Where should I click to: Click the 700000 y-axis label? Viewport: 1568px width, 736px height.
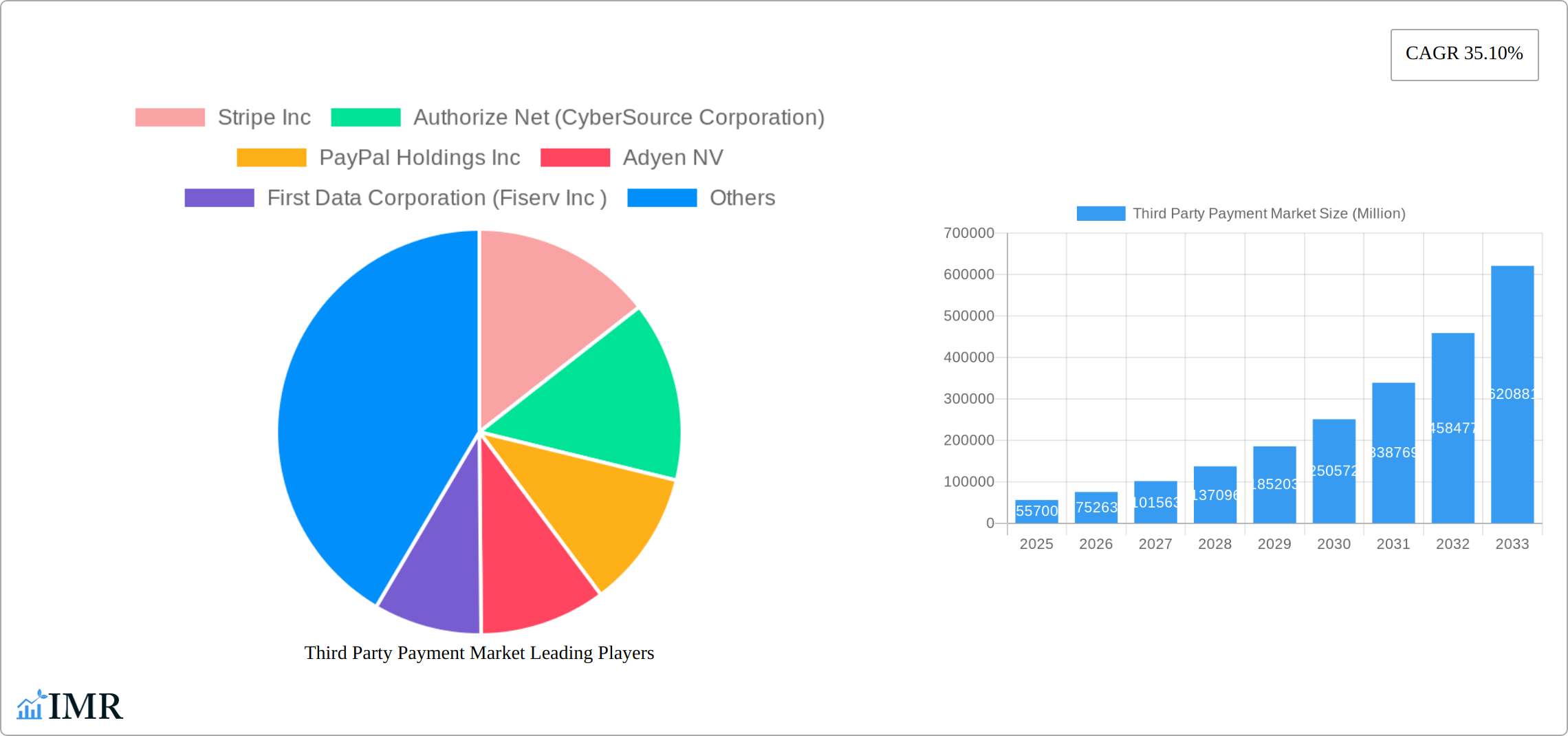(x=969, y=233)
